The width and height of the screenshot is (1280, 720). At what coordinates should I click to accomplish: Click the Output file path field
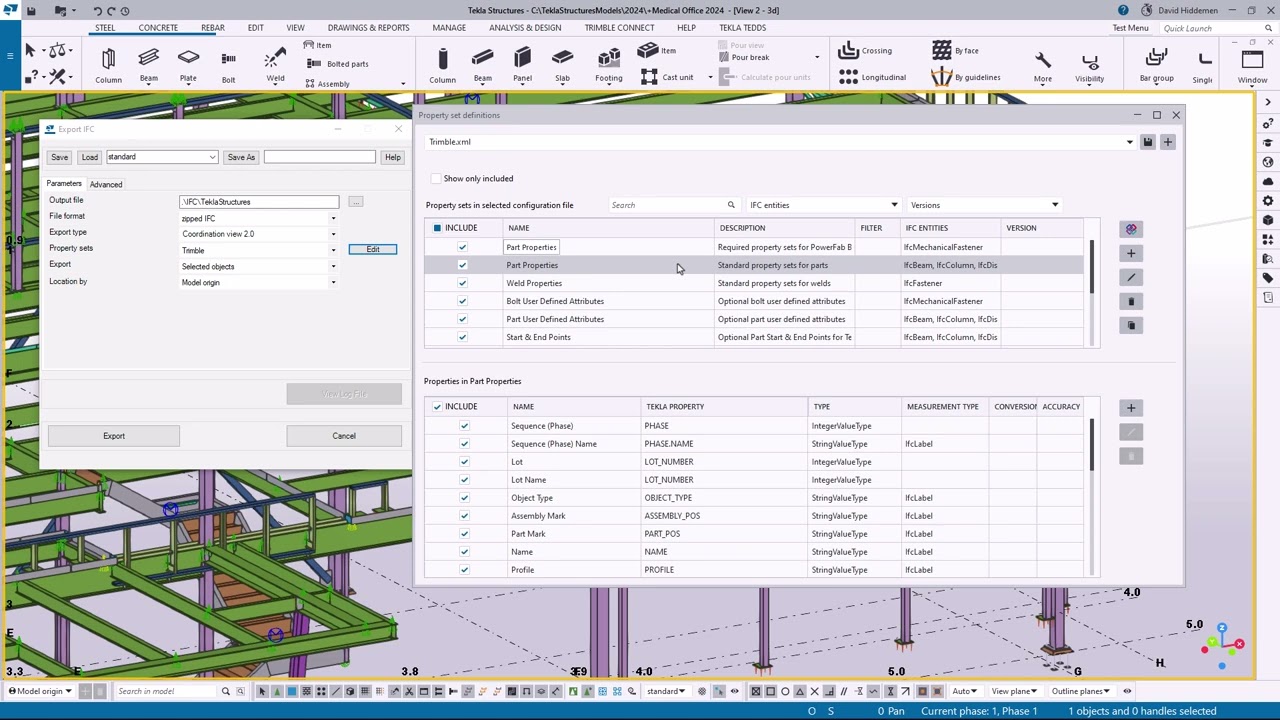click(x=258, y=202)
